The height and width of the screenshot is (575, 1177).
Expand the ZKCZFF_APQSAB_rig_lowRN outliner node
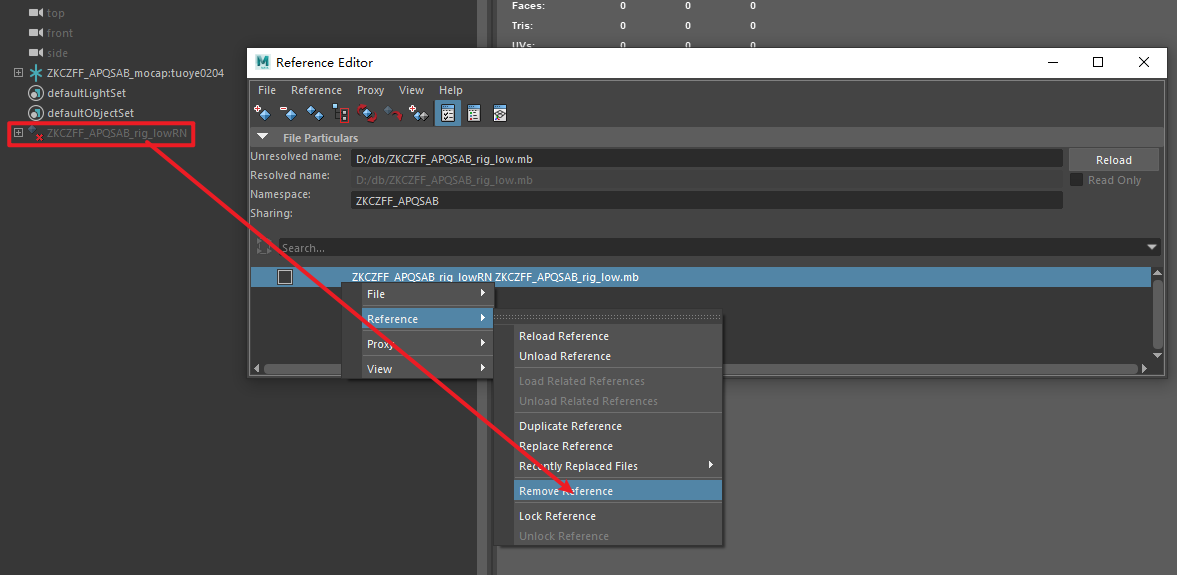coord(18,132)
